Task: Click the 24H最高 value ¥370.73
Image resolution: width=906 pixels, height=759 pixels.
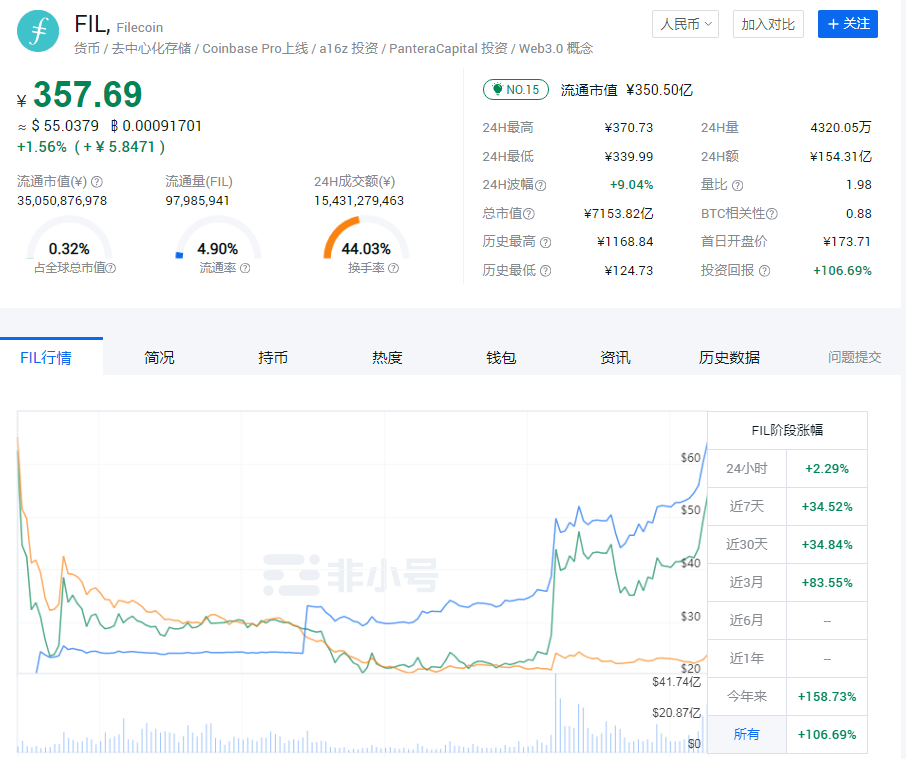Action: [x=629, y=128]
